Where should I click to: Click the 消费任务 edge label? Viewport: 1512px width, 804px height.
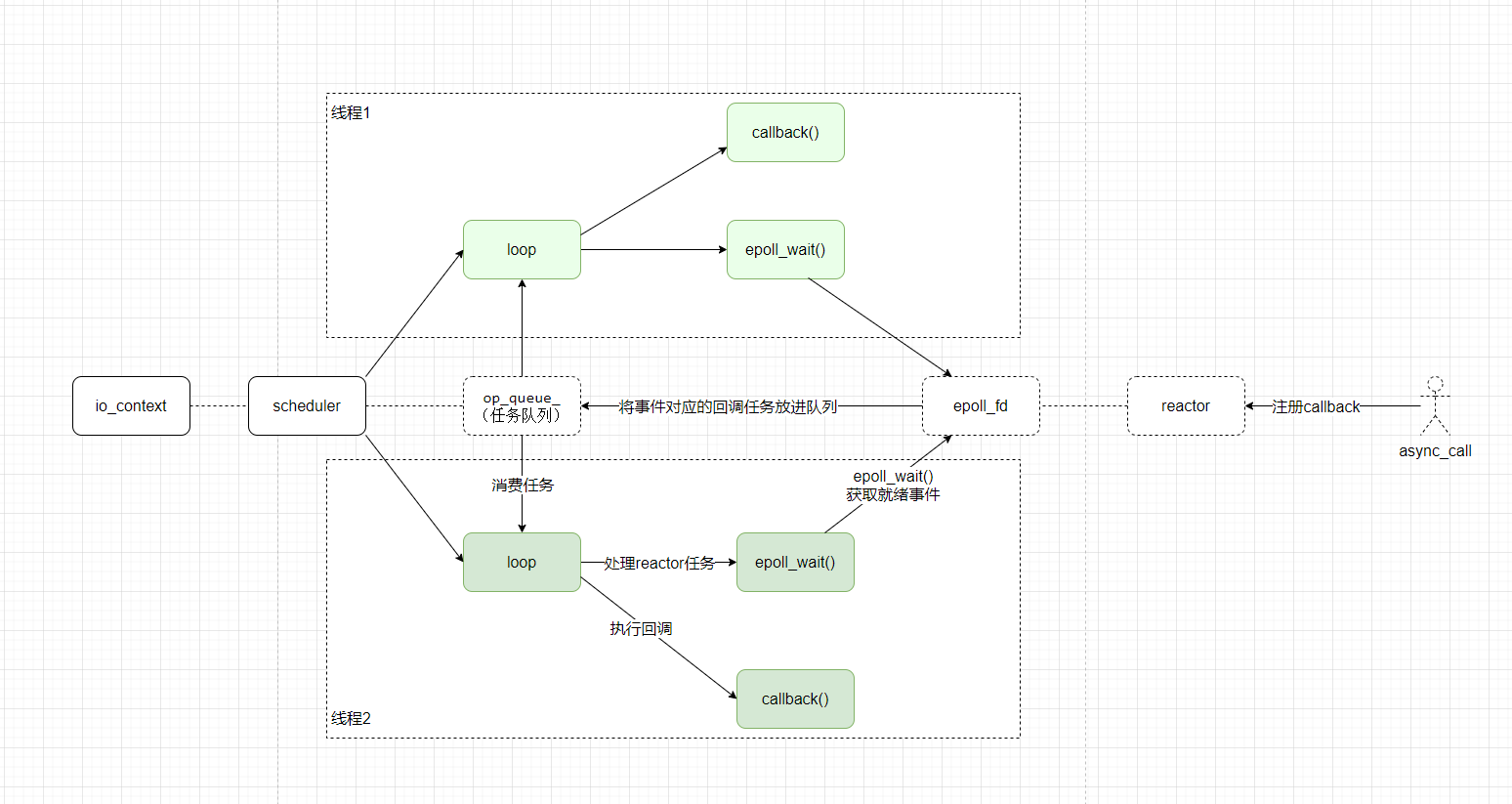coord(523,485)
